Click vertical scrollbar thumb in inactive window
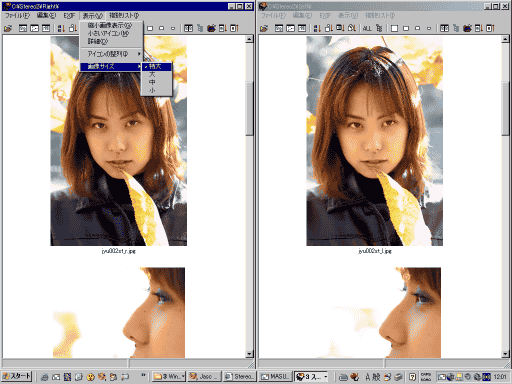 505,108
